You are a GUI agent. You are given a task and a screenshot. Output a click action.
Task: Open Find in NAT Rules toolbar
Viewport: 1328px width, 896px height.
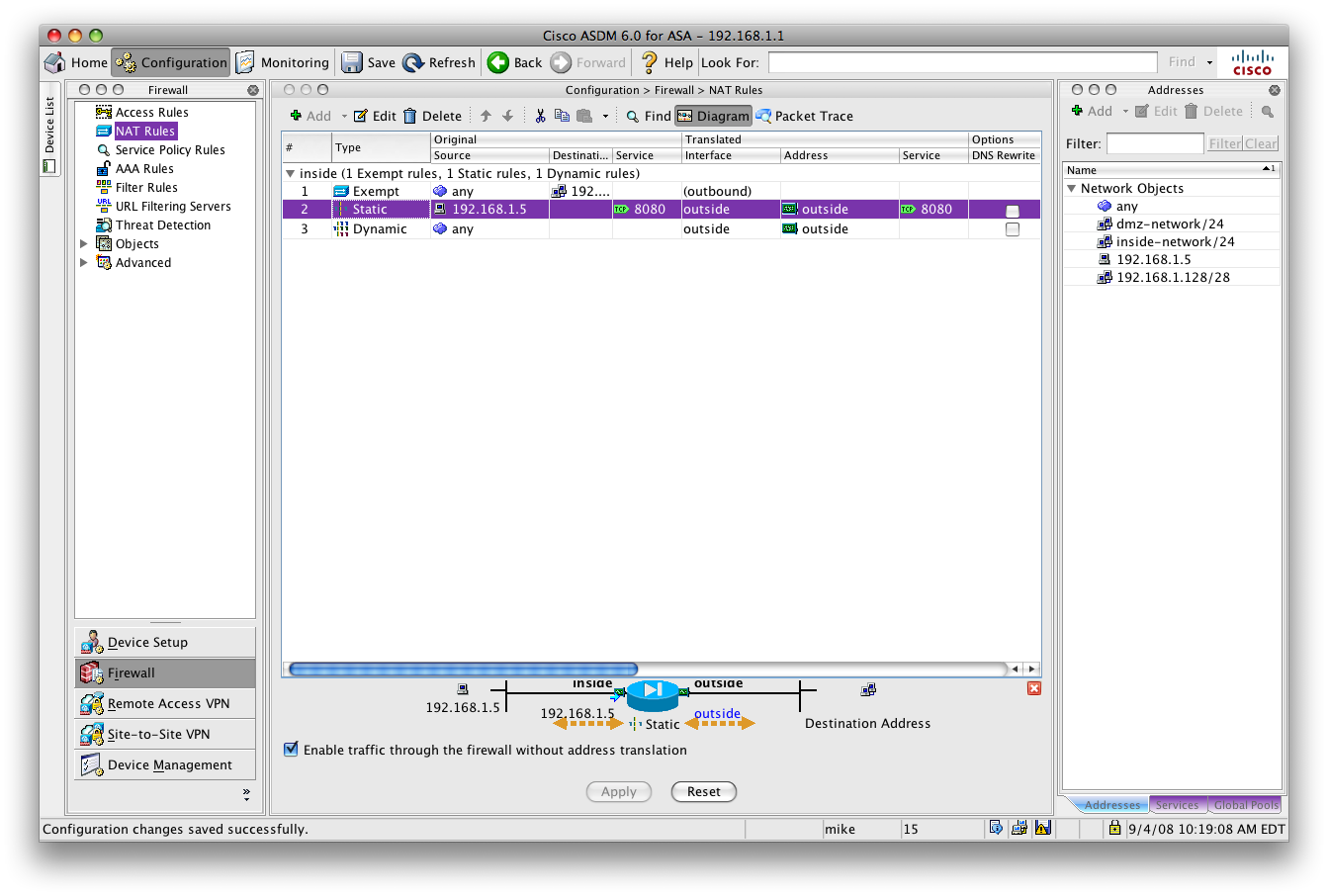(x=649, y=116)
